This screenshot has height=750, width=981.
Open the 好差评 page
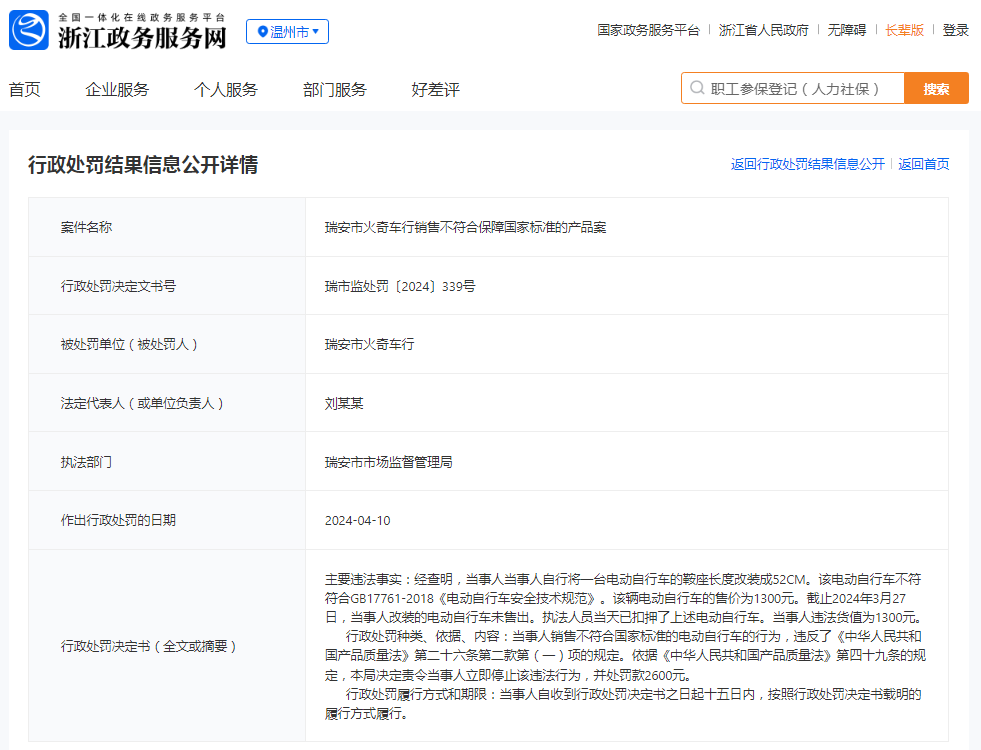tap(436, 90)
